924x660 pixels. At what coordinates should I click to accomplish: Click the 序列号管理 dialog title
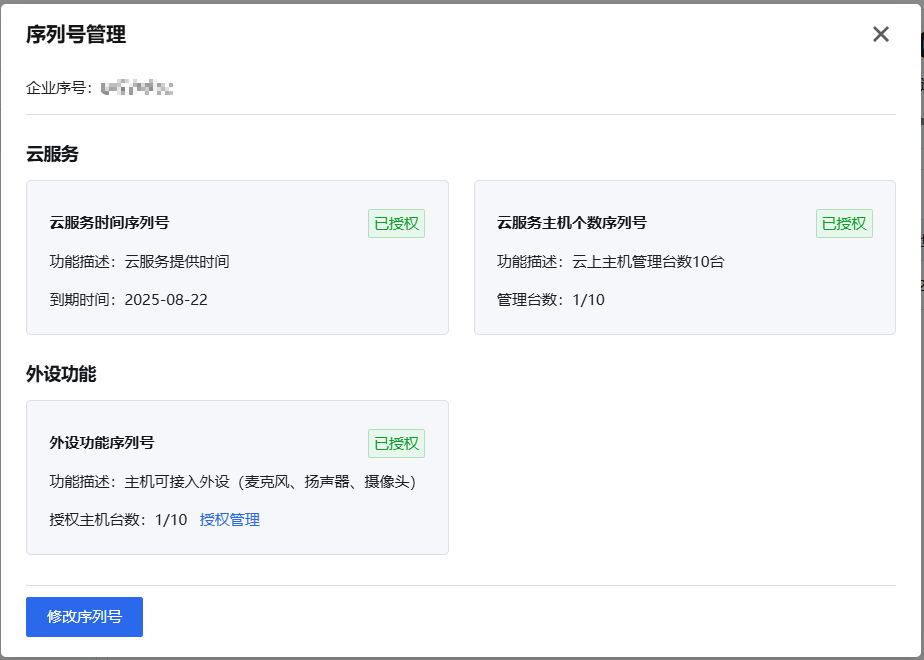click(76, 35)
